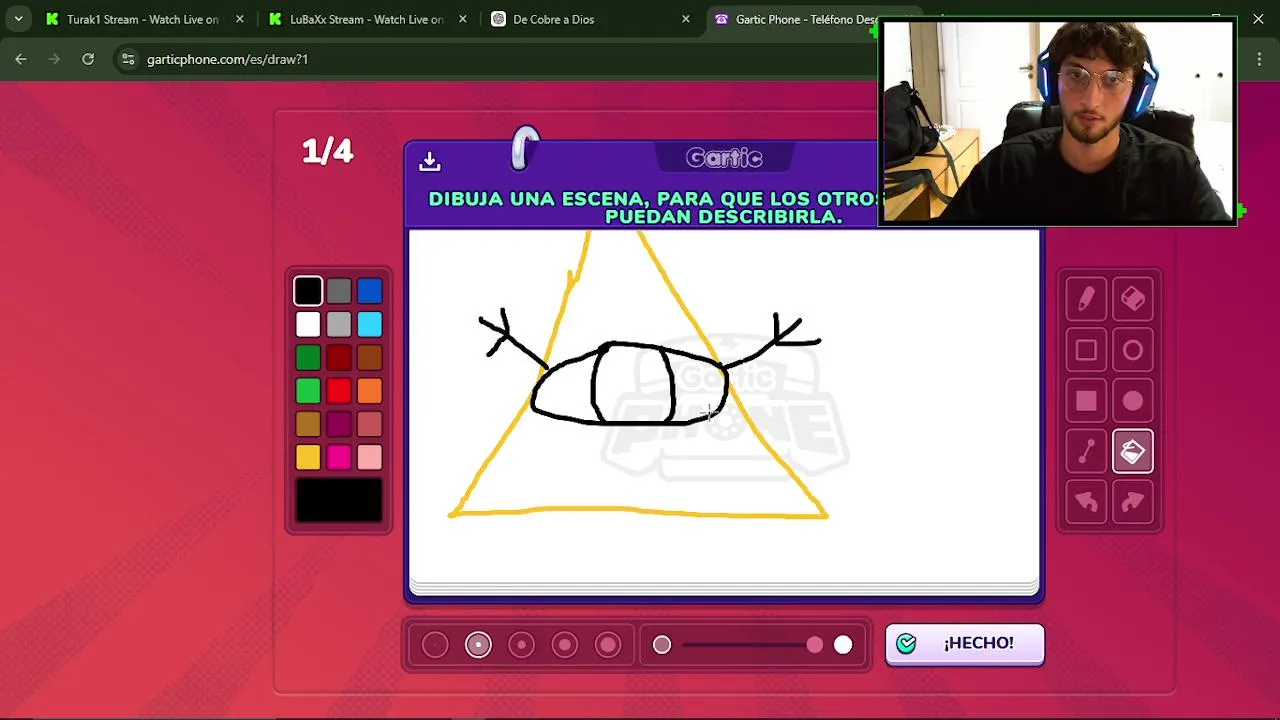Image resolution: width=1280 pixels, height=720 pixels.
Task: Pick the bright green color swatch
Action: pyautogui.click(x=308, y=391)
